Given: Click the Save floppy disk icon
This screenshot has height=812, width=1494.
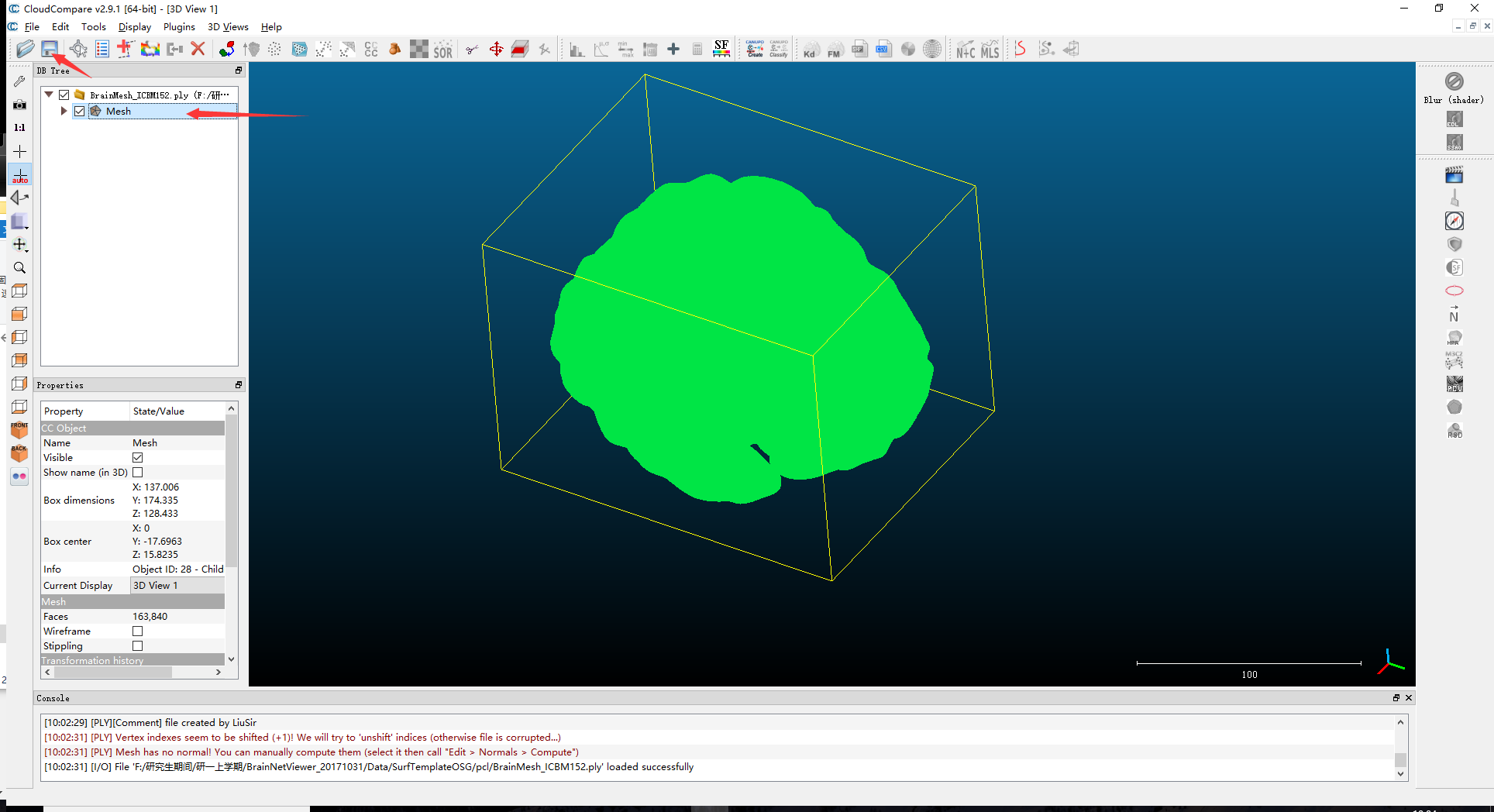Looking at the screenshot, I should click(x=50, y=49).
